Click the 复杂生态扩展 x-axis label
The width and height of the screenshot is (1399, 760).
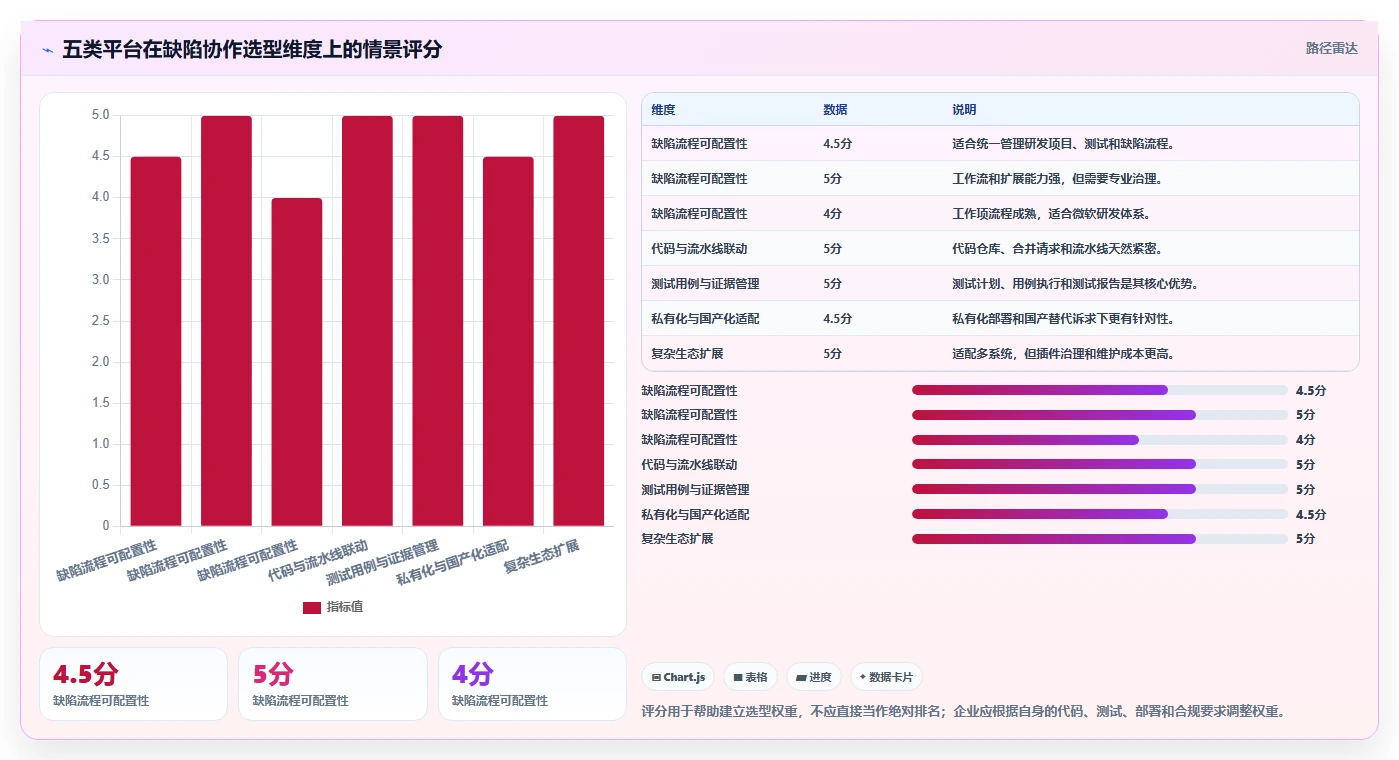tap(542, 555)
